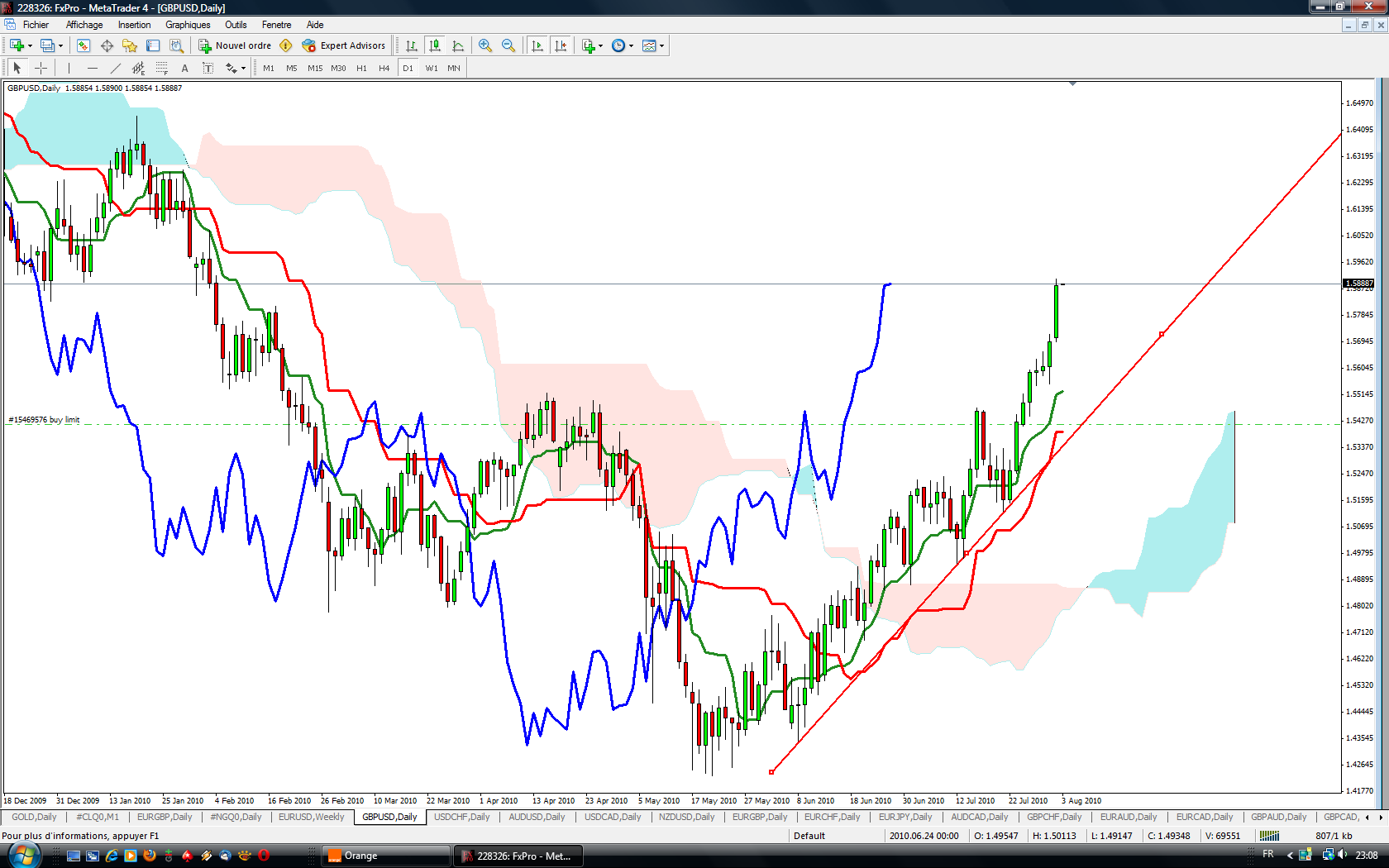Expand the periodicity clock dropdown
Screen dimensions: 1389x868
(631, 46)
